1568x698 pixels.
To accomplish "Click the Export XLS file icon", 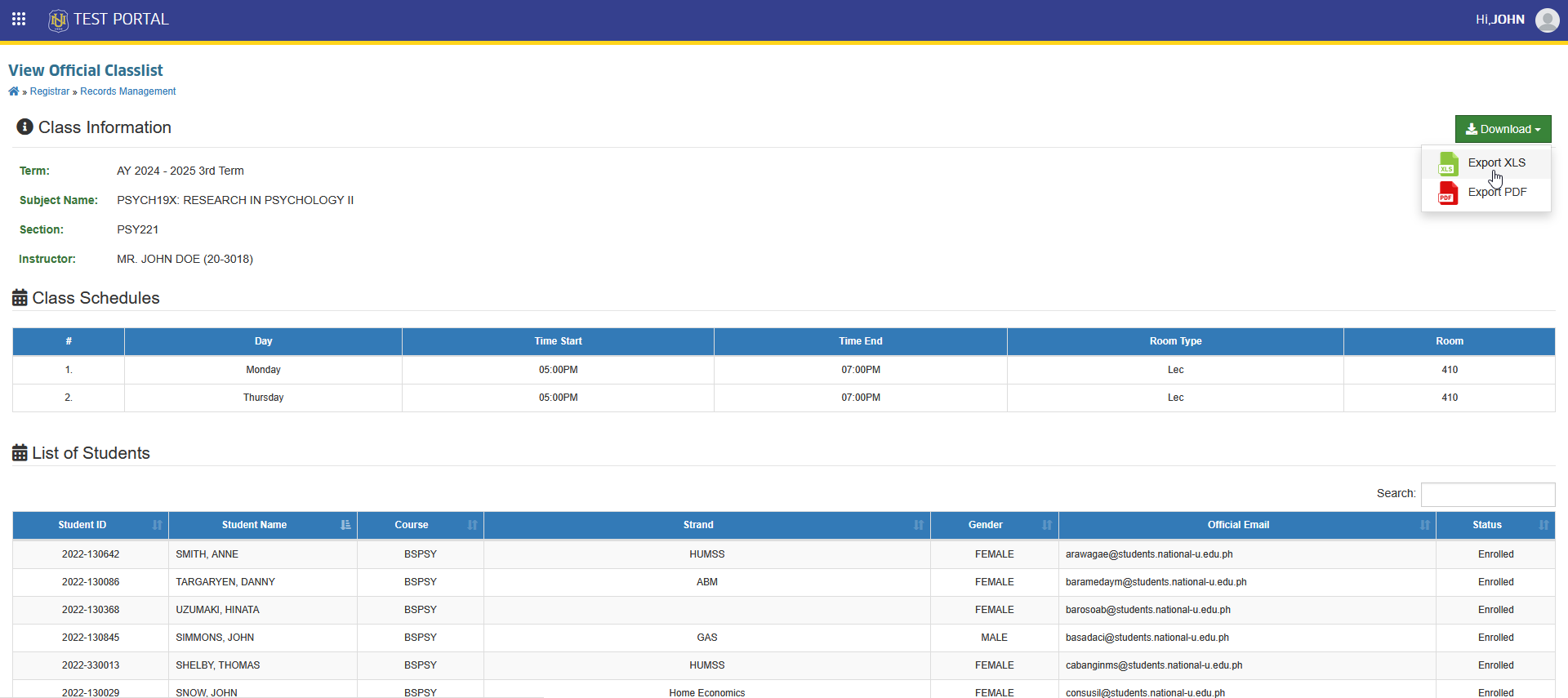I will pos(1448,163).
